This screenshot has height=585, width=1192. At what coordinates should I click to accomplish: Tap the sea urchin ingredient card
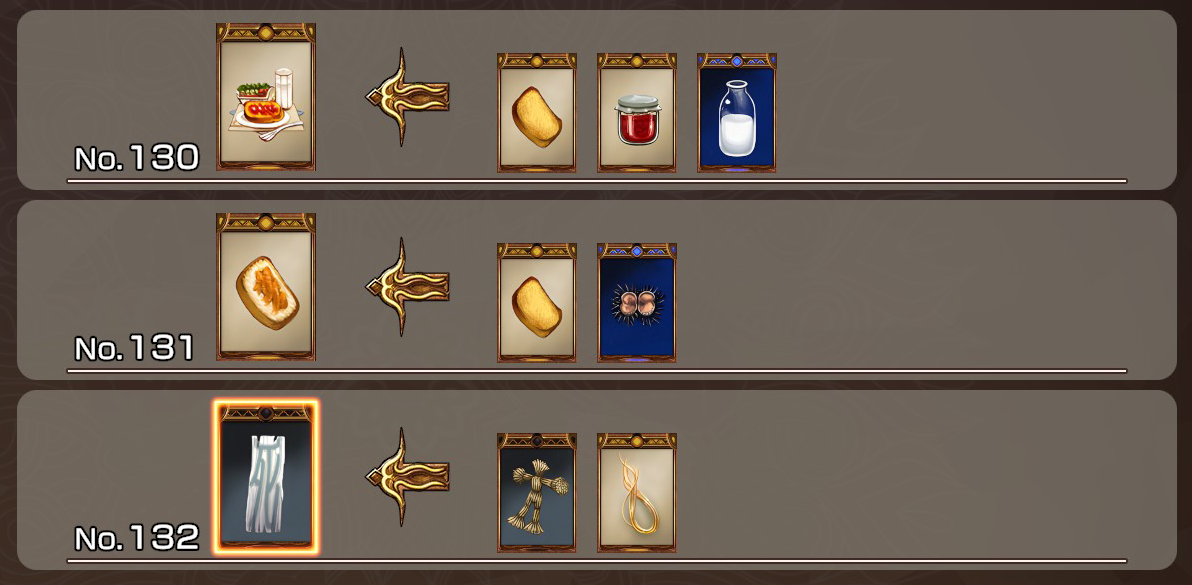pos(636,302)
